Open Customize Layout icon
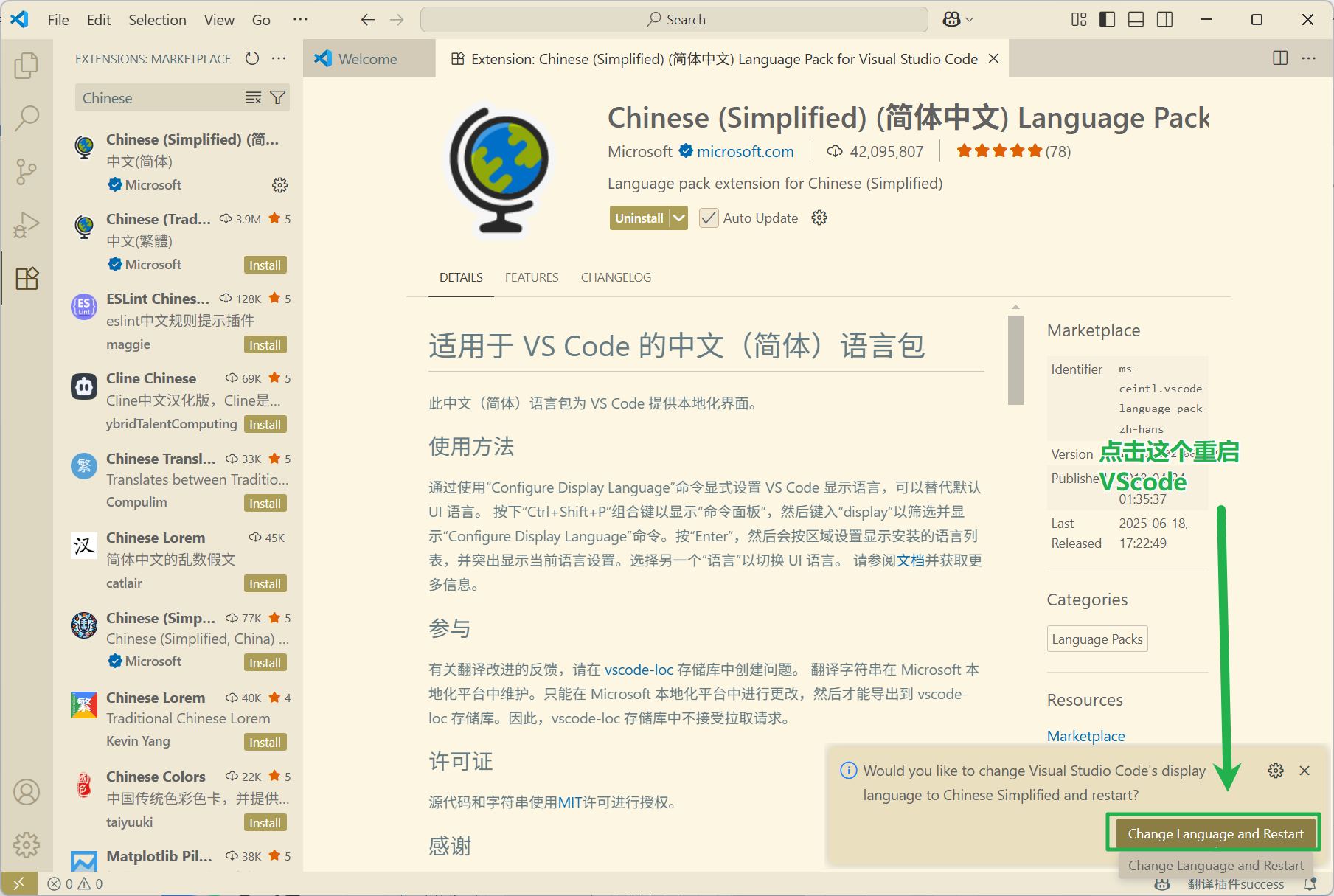Image resolution: width=1334 pixels, height=896 pixels. pos(1079,20)
